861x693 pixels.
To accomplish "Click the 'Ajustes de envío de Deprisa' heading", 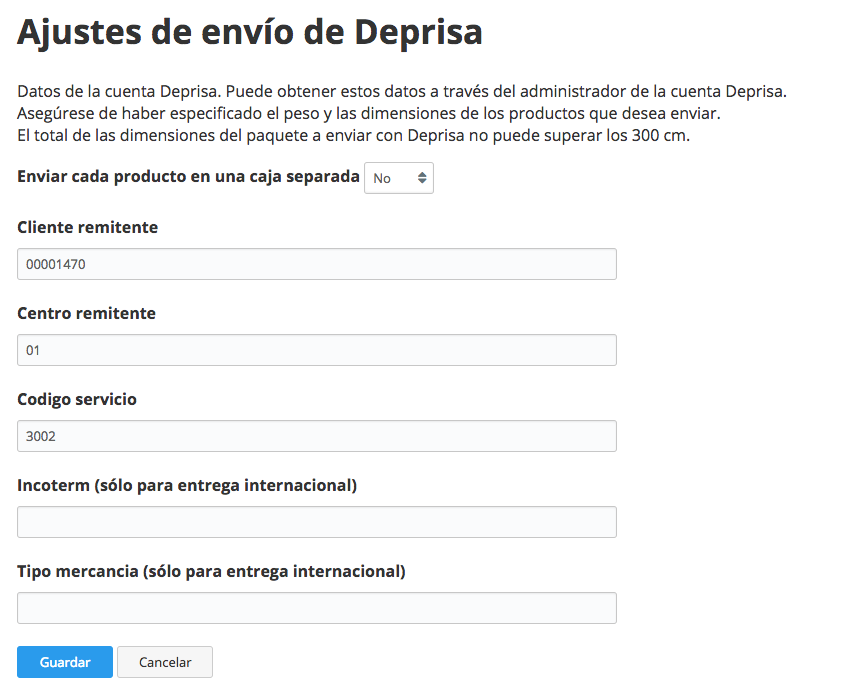I will click(x=250, y=32).
